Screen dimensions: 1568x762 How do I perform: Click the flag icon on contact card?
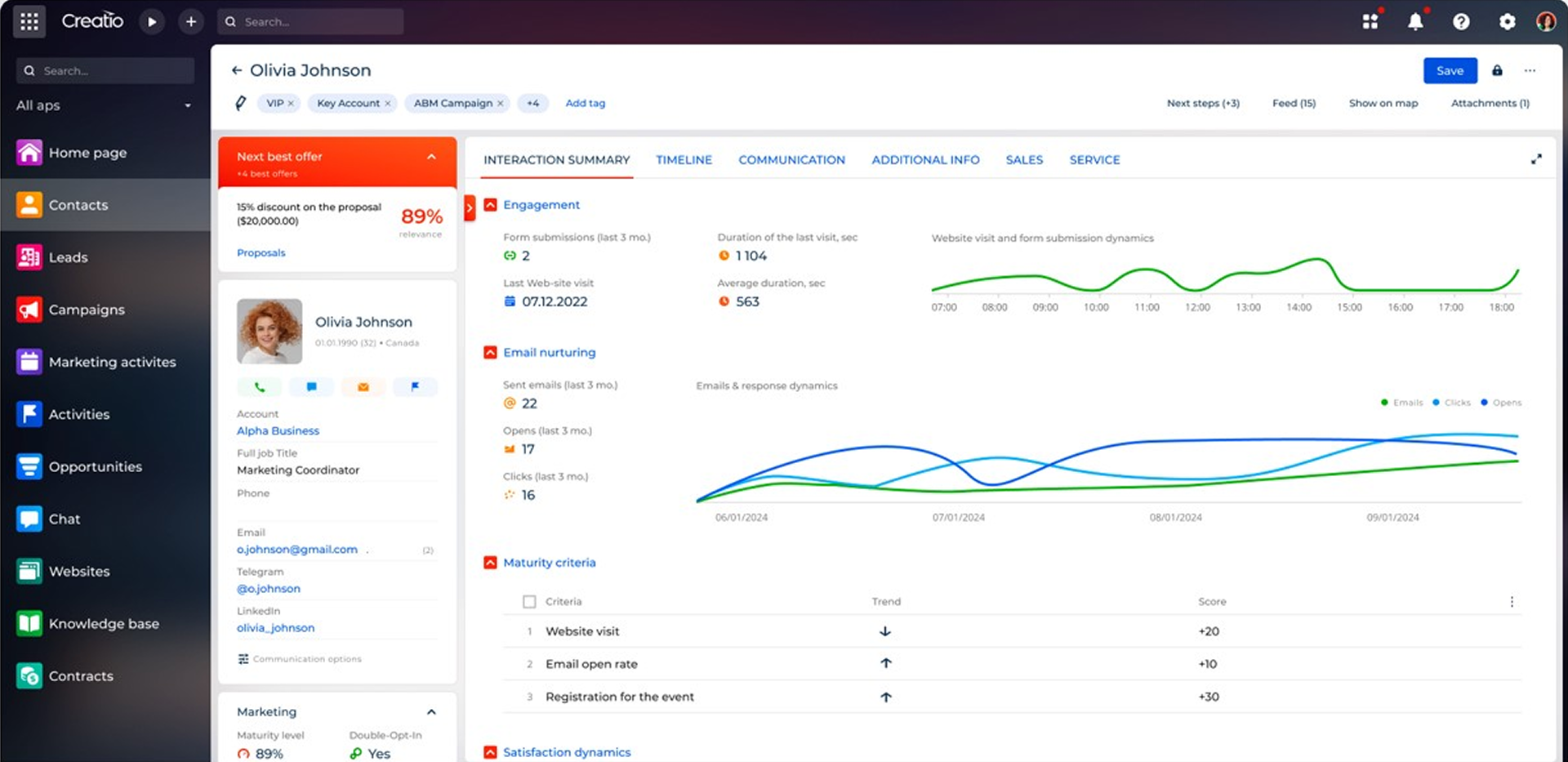coord(415,387)
